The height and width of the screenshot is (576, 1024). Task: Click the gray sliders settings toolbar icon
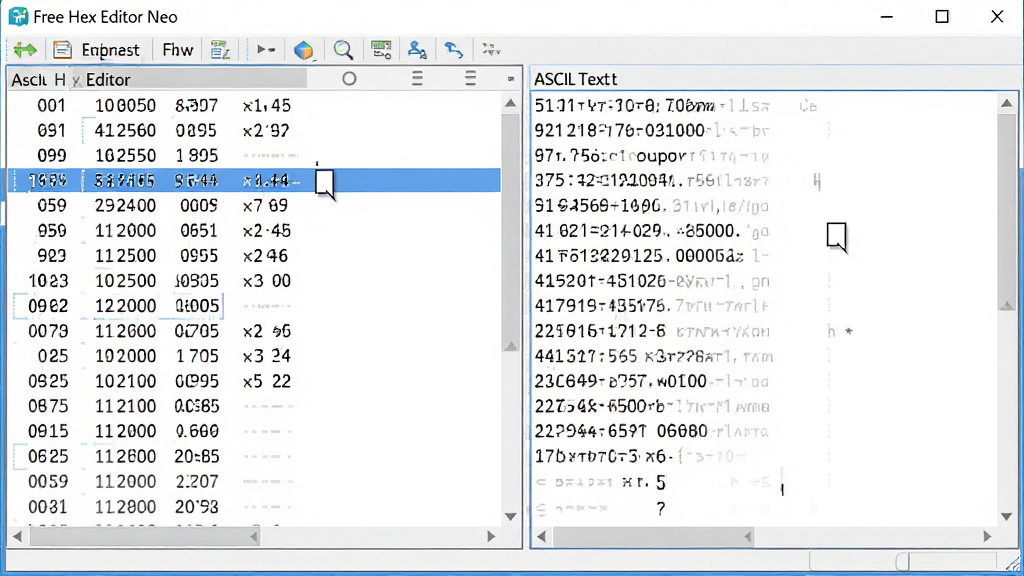click(x=491, y=50)
